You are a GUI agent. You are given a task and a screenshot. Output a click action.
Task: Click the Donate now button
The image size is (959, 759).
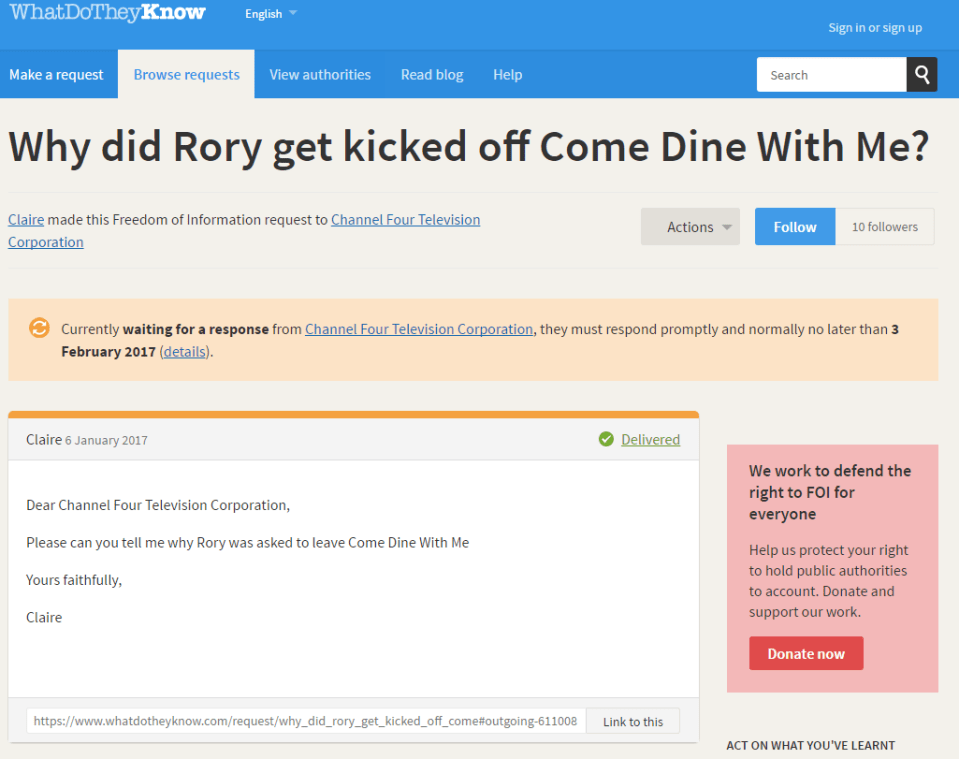806,654
